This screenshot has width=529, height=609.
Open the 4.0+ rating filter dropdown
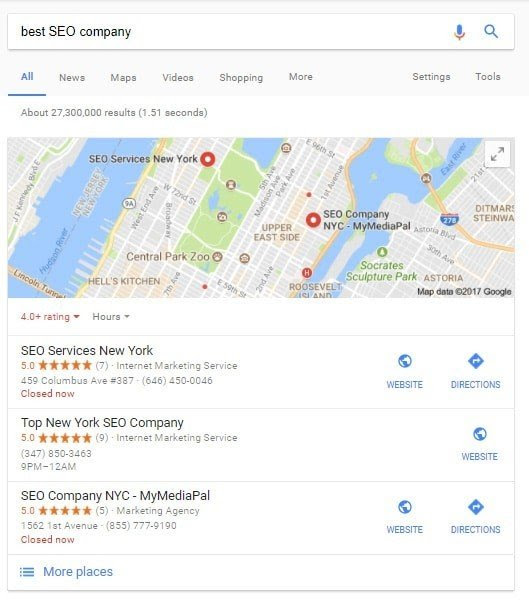coord(50,317)
